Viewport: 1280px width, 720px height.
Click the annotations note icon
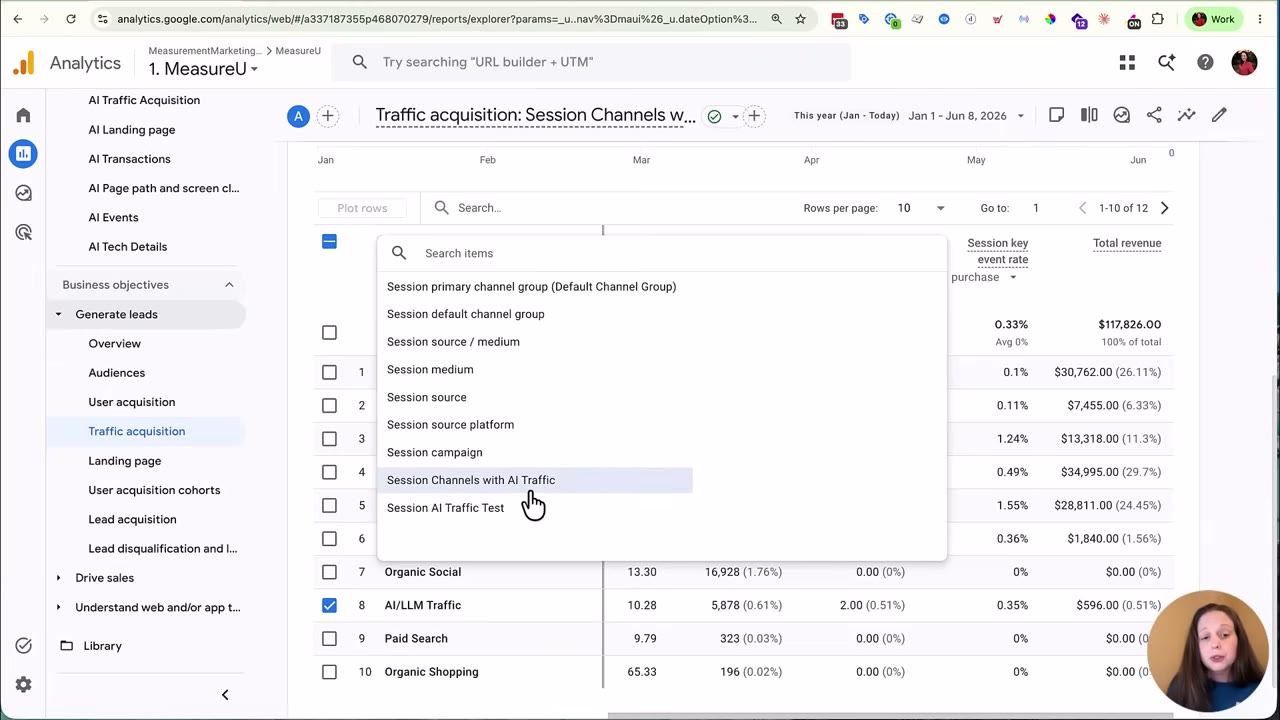click(x=1056, y=115)
